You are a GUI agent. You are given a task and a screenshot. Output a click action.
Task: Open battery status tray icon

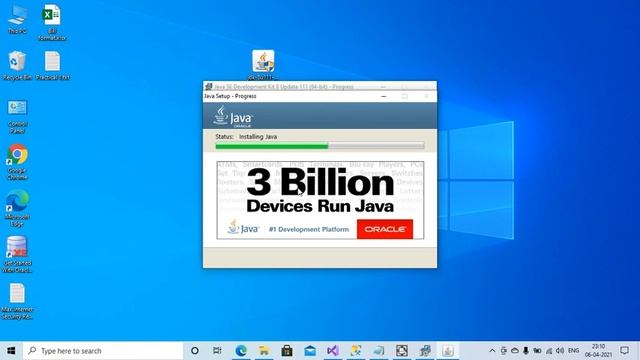(537, 351)
